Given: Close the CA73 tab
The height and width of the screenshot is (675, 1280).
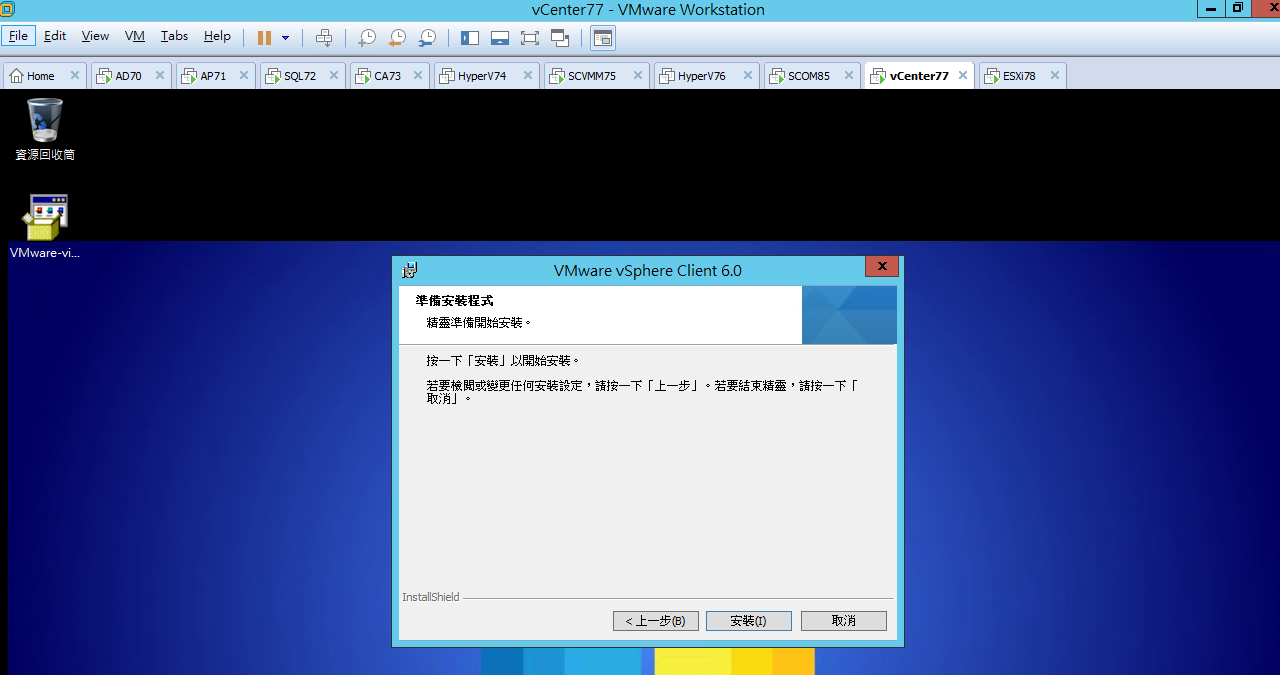Looking at the screenshot, I should pos(418,75).
